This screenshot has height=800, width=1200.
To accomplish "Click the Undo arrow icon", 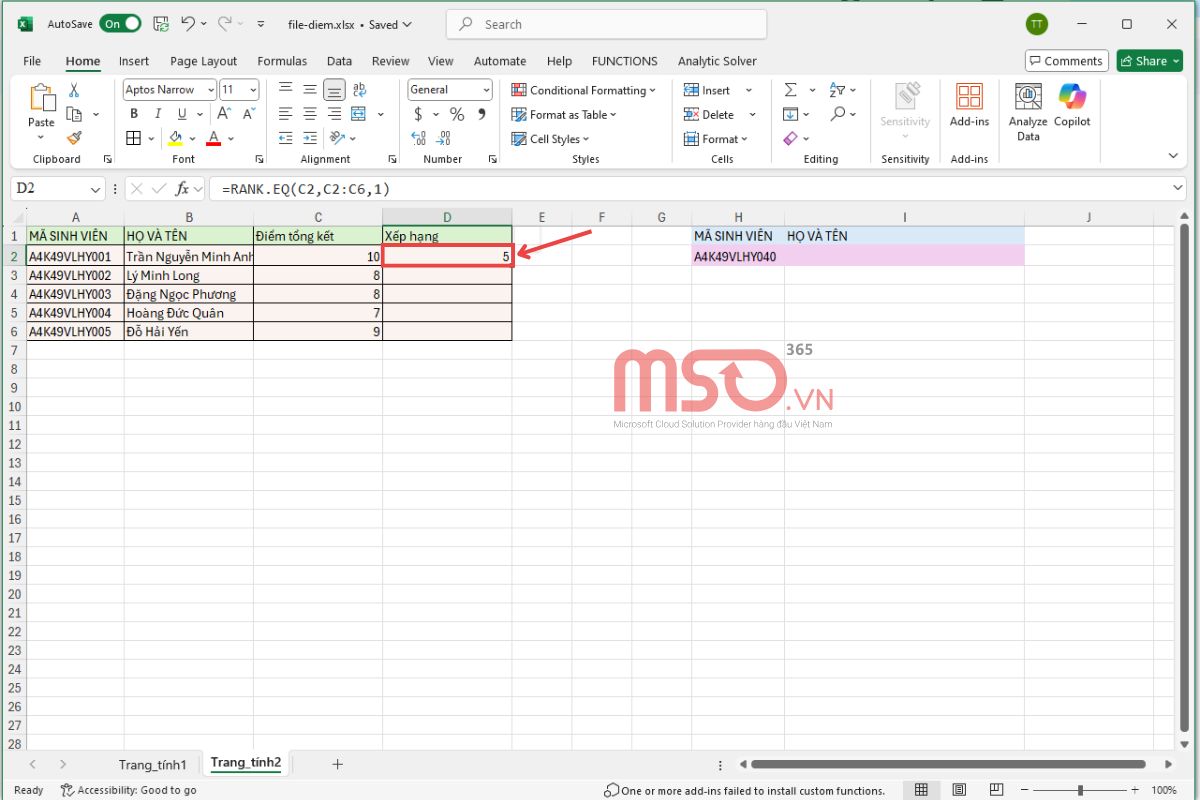I will [188, 24].
